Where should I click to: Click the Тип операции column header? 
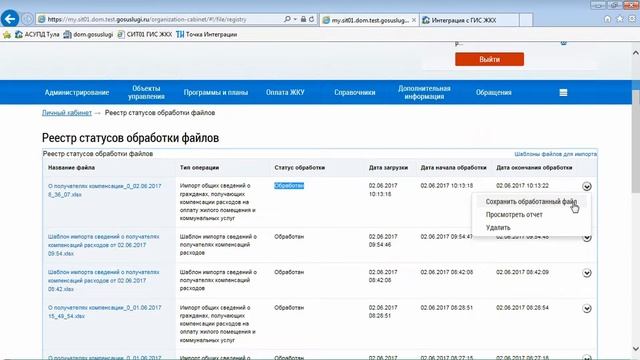coord(199,168)
